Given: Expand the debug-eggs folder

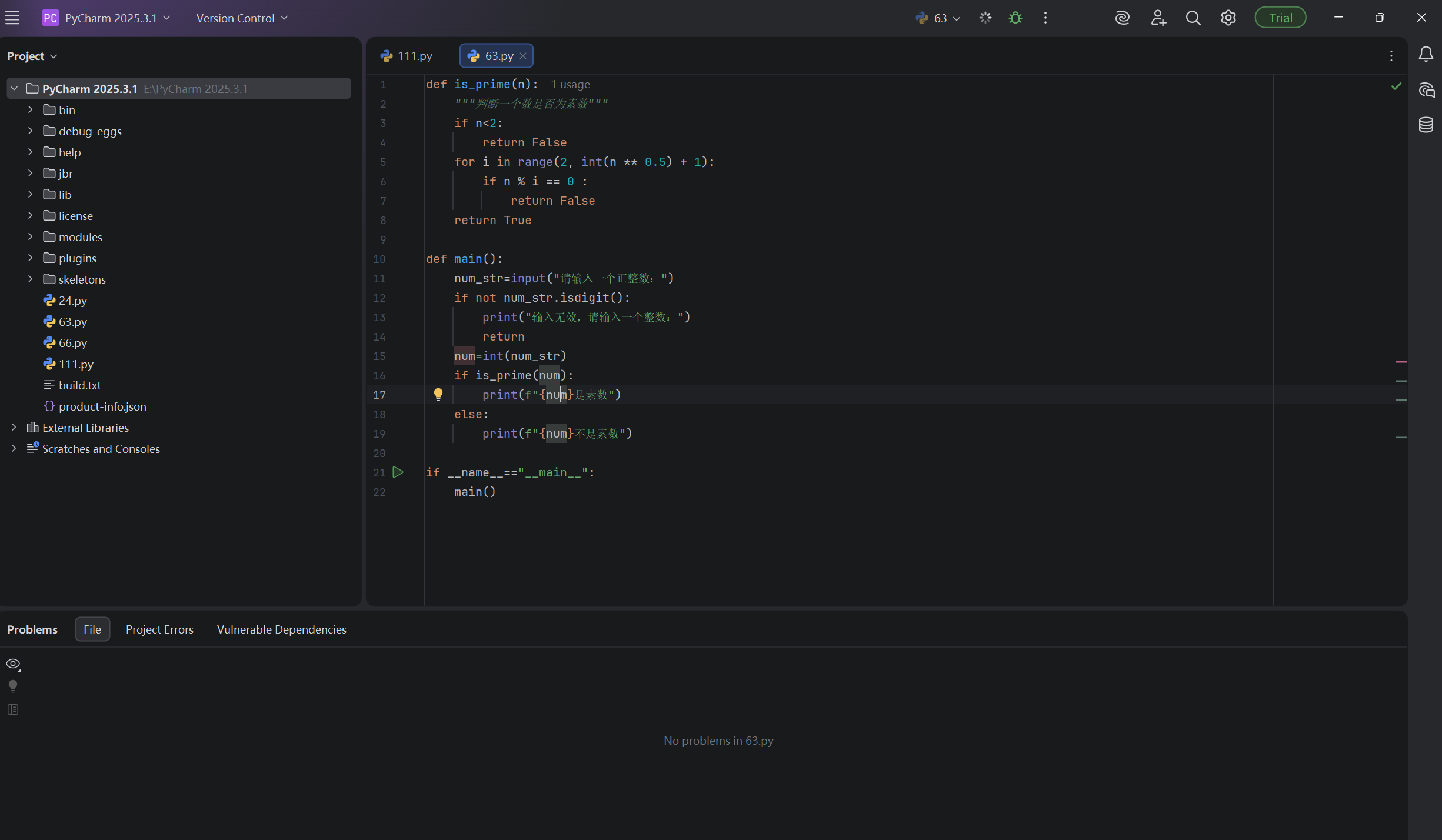Looking at the screenshot, I should coord(30,131).
